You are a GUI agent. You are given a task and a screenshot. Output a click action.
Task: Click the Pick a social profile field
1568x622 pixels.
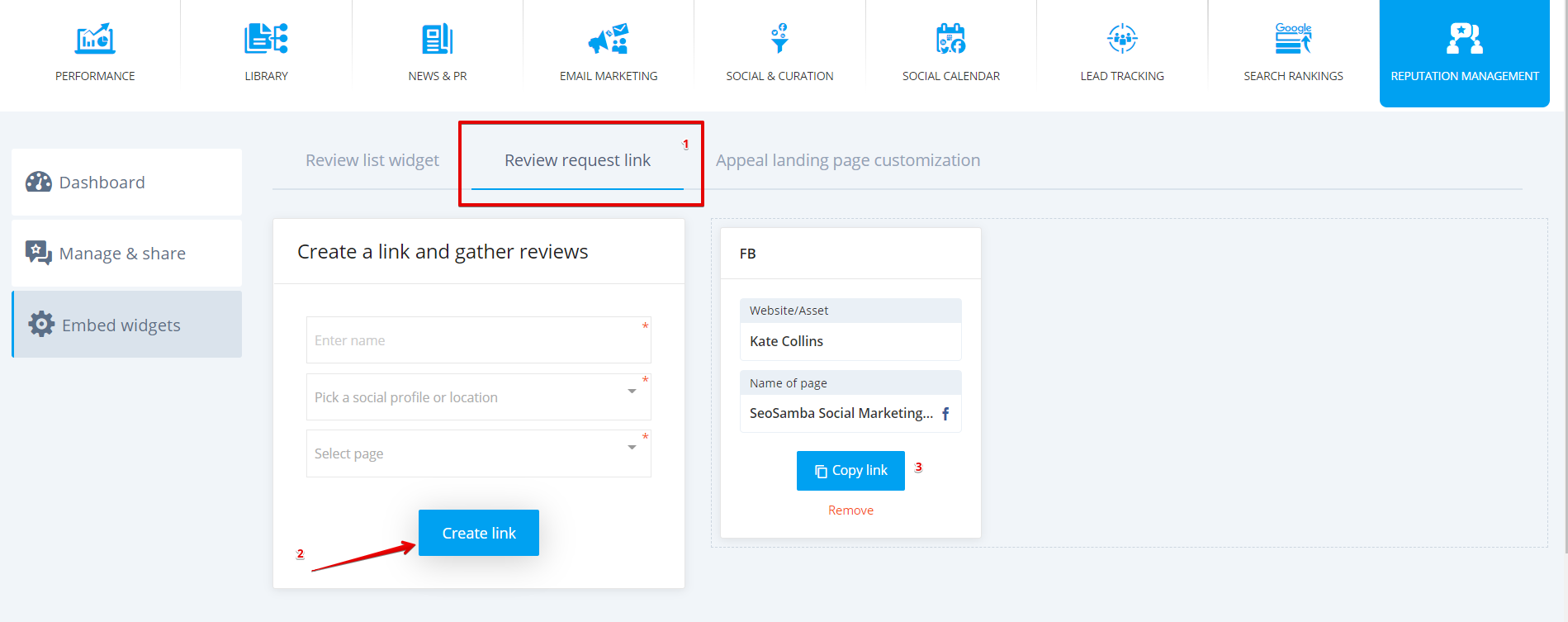pyautogui.click(x=478, y=396)
